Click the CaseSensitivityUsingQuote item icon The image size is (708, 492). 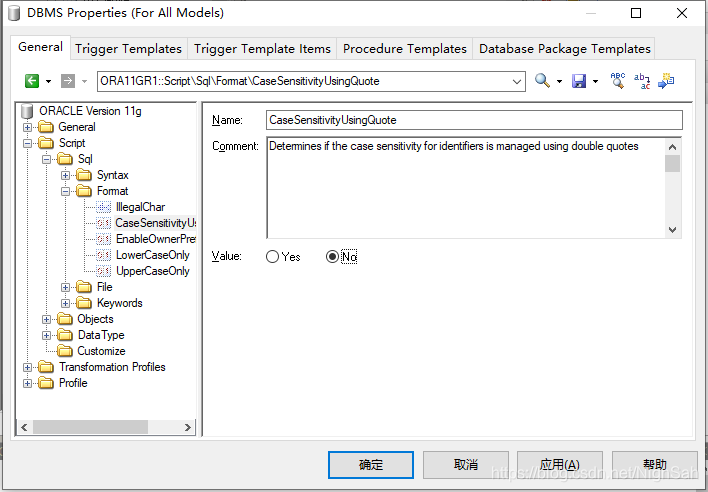[103, 223]
